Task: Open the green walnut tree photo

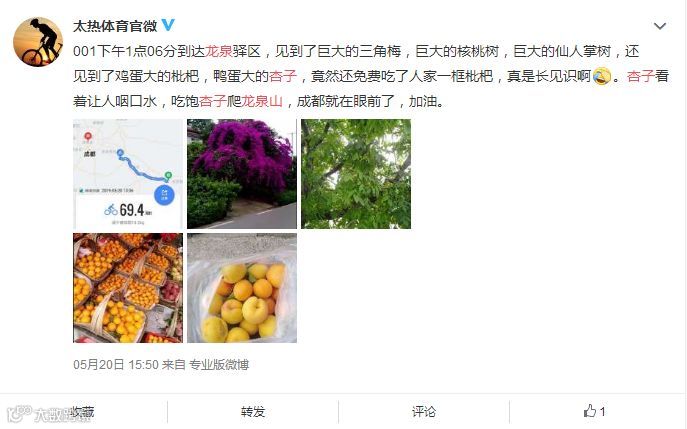Action: 356,174
